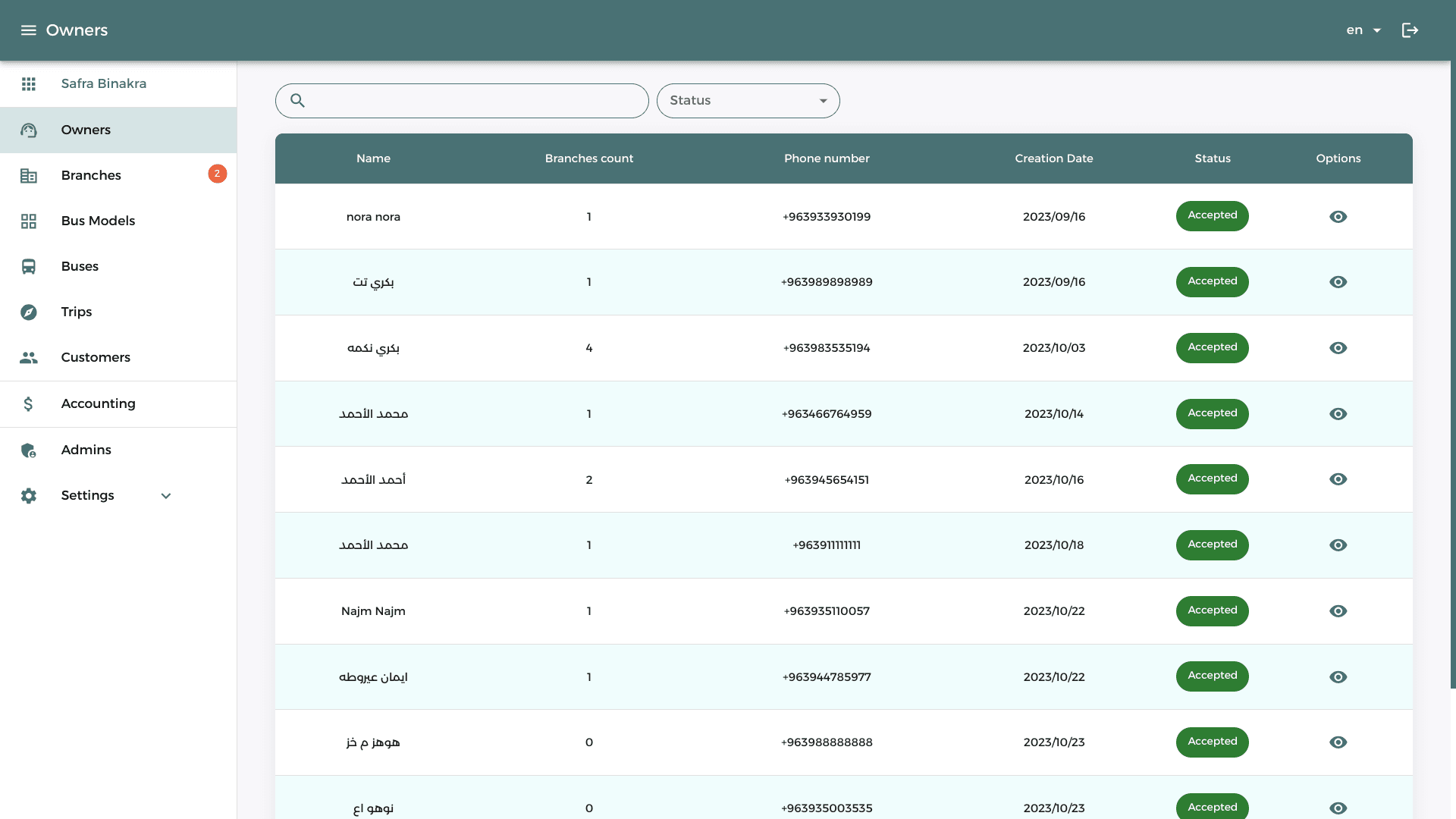Click phone number +963935110057
The width and height of the screenshot is (1456, 819).
[x=827, y=611]
